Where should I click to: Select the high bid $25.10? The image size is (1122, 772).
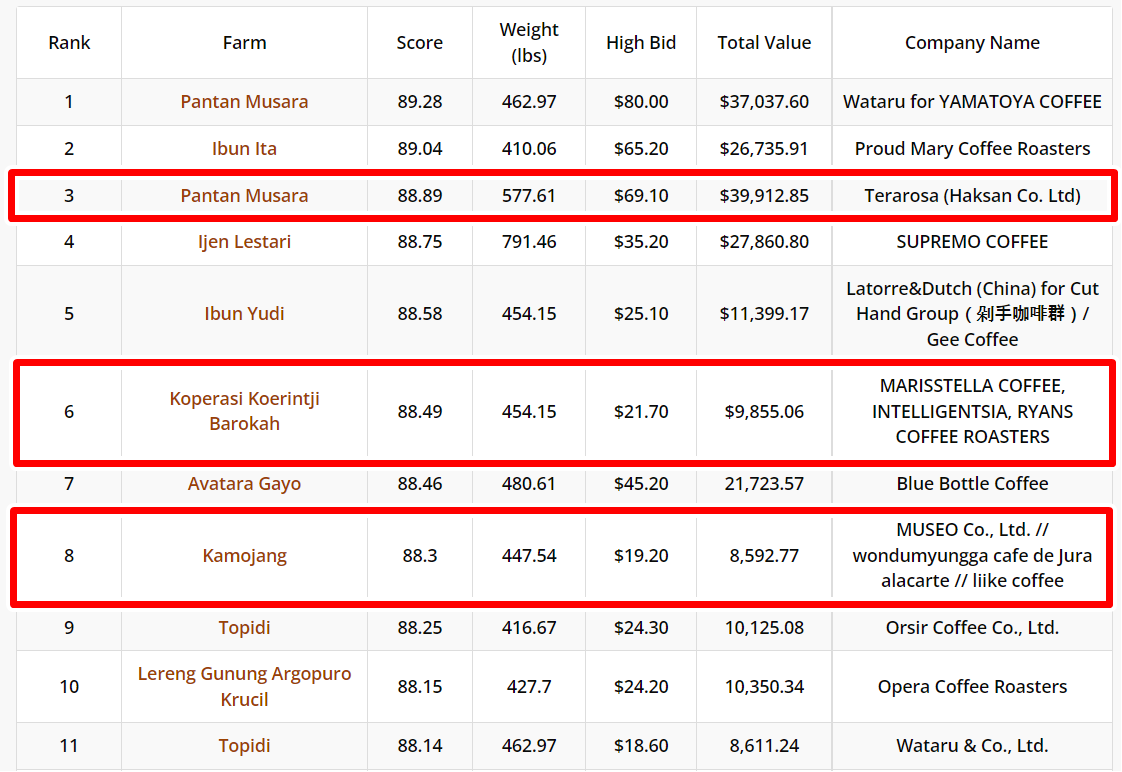pyautogui.click(x=641, y=313)
